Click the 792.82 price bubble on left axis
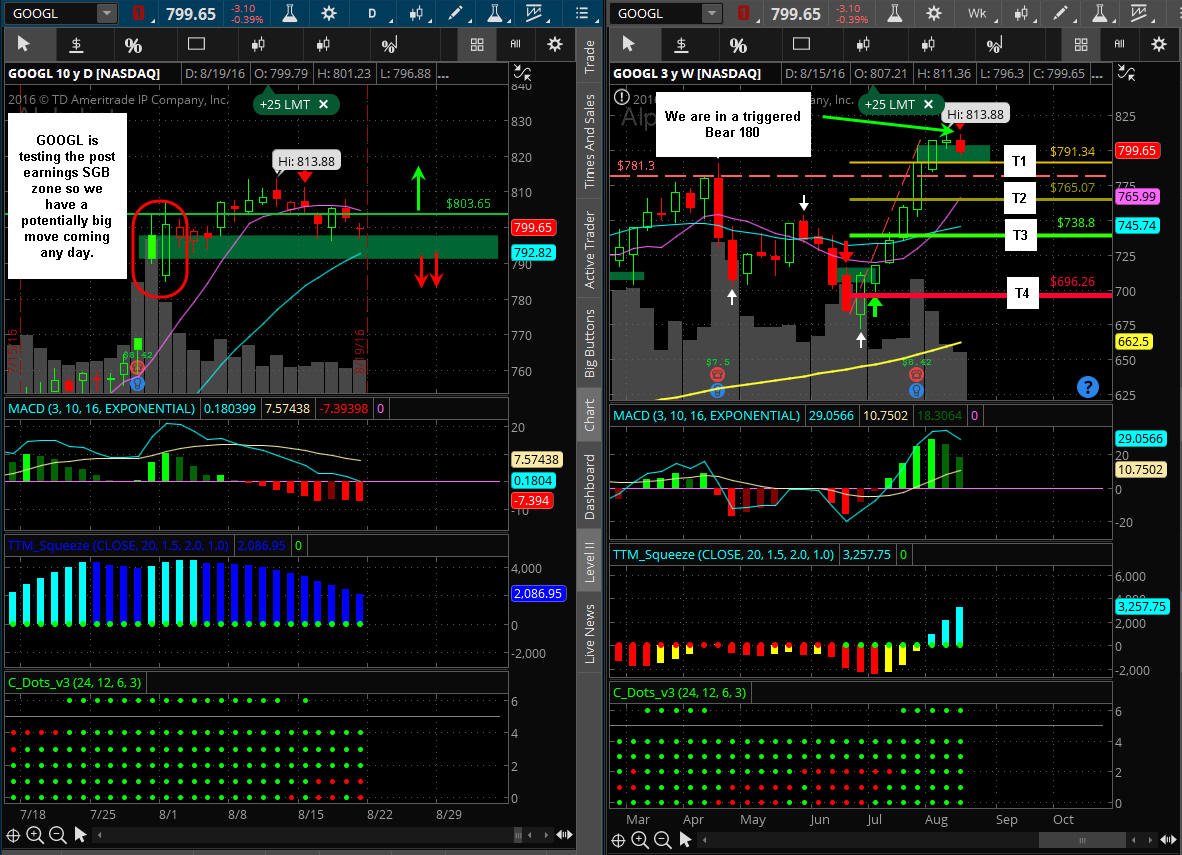Image resolution: width=1182 pixels, height=855 pixels. pyautogui.click(x=533, y=253)
